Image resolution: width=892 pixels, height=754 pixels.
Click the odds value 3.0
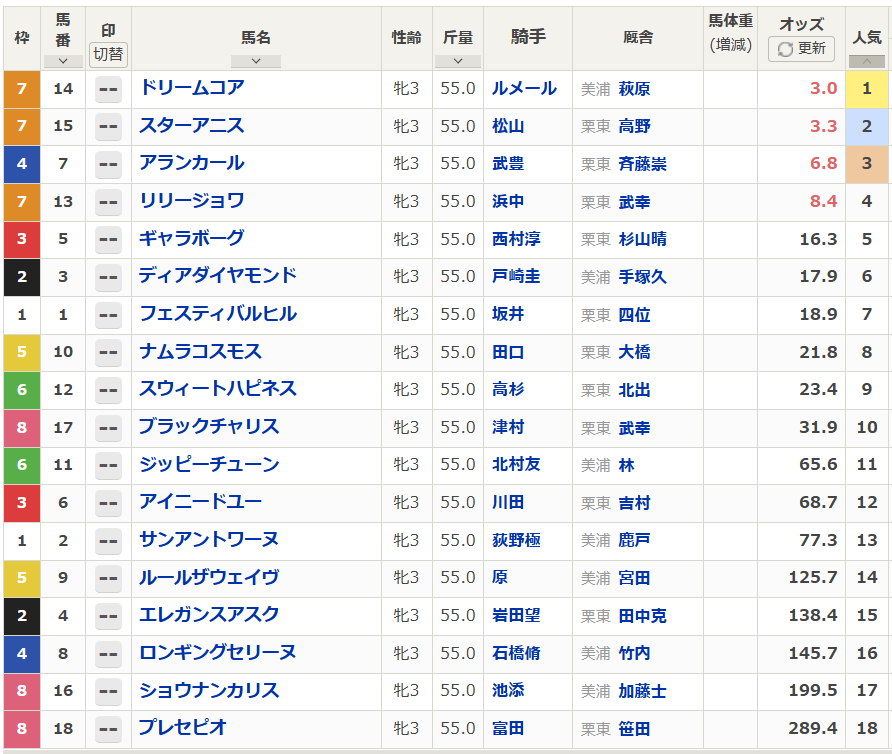click(823, 89)
